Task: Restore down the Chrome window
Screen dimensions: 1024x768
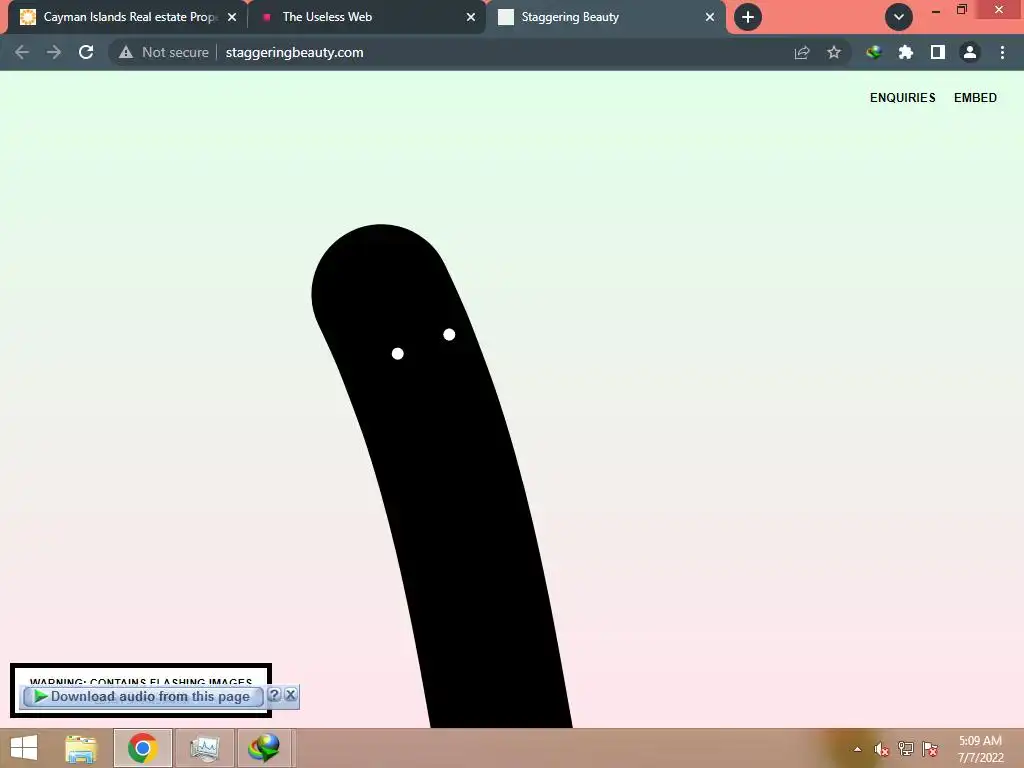Action: [x=962, y=10]
